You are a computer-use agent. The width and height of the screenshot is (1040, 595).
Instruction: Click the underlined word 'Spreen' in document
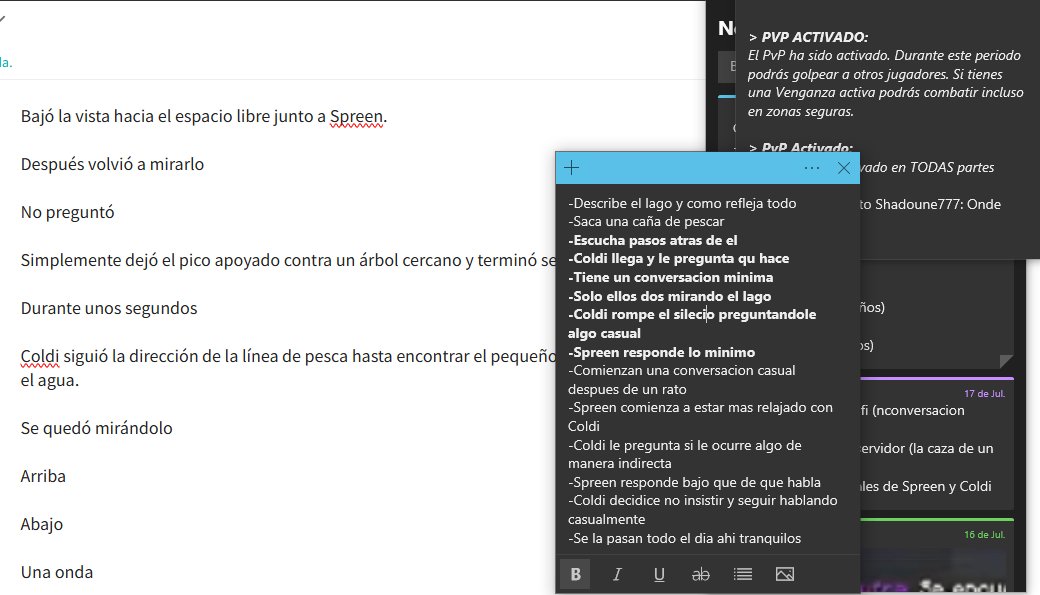tap(356, 117)
